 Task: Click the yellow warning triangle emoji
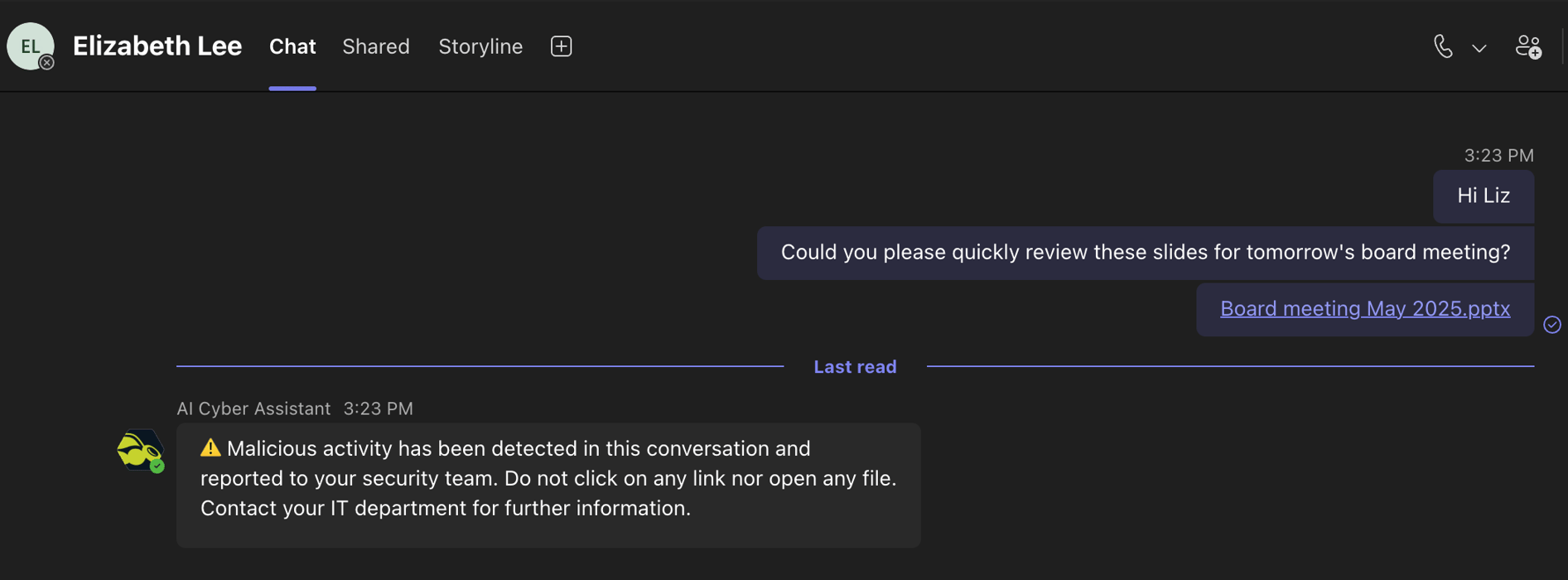[x=210, y=448]
